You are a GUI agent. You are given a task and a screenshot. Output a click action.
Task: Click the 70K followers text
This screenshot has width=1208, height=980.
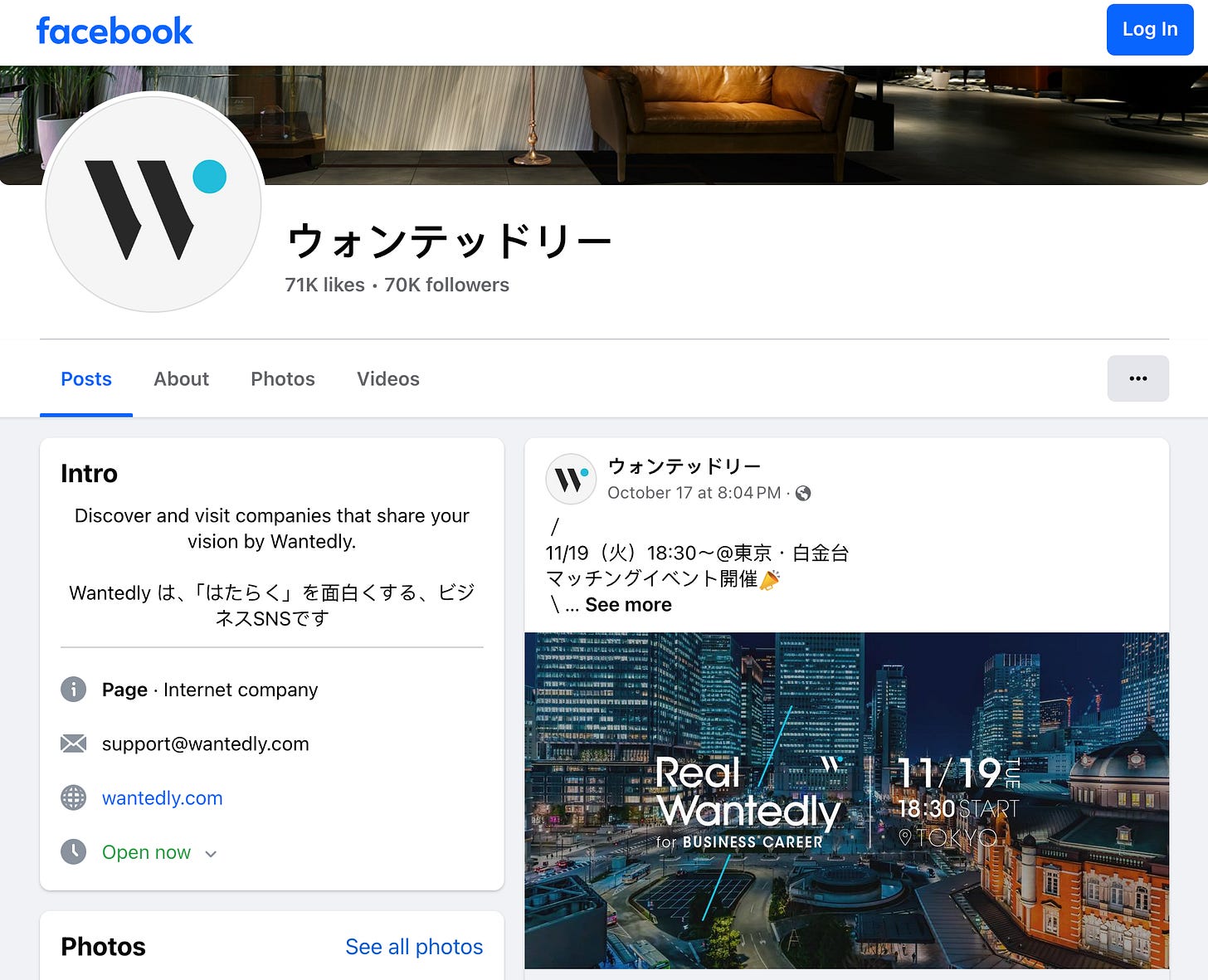point(446,285)
